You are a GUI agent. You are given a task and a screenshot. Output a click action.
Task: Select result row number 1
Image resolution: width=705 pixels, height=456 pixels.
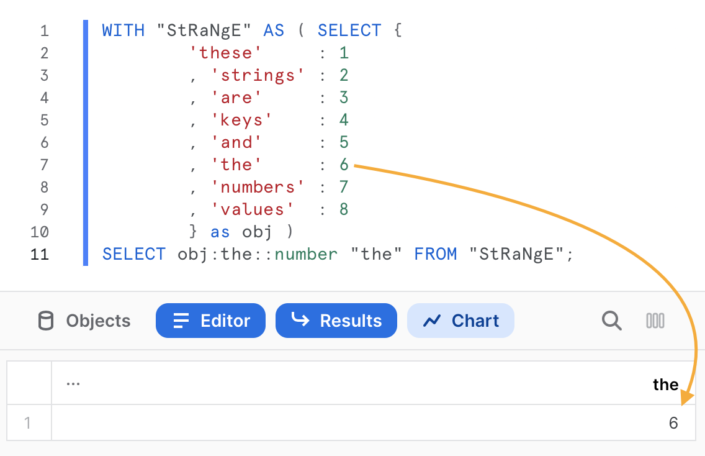27,423
